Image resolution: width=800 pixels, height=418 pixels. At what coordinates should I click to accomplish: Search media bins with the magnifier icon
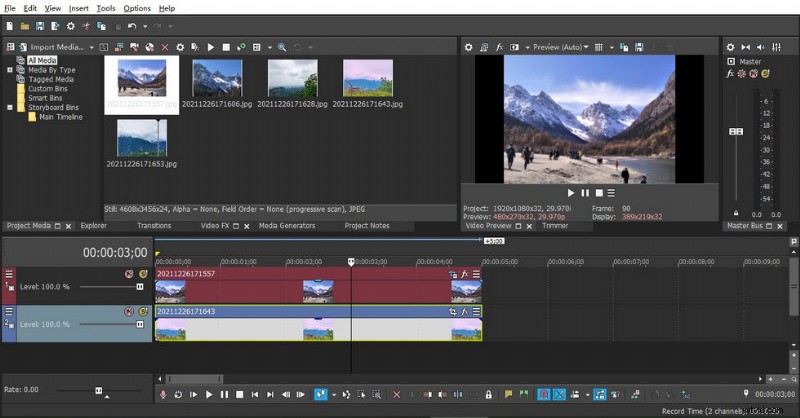point(282,47)
